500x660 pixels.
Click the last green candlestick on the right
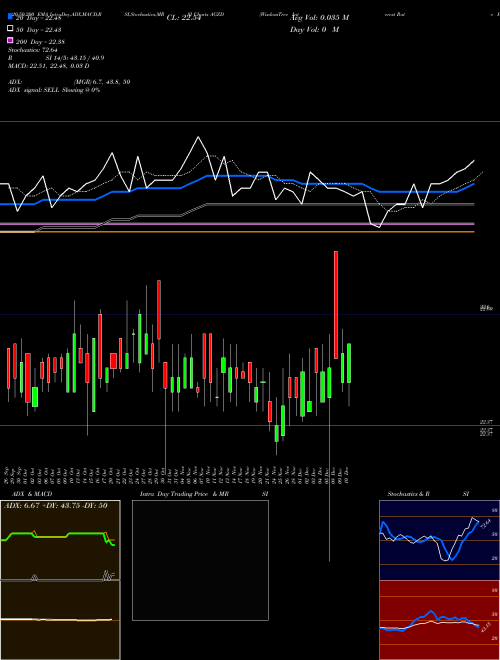349,363
